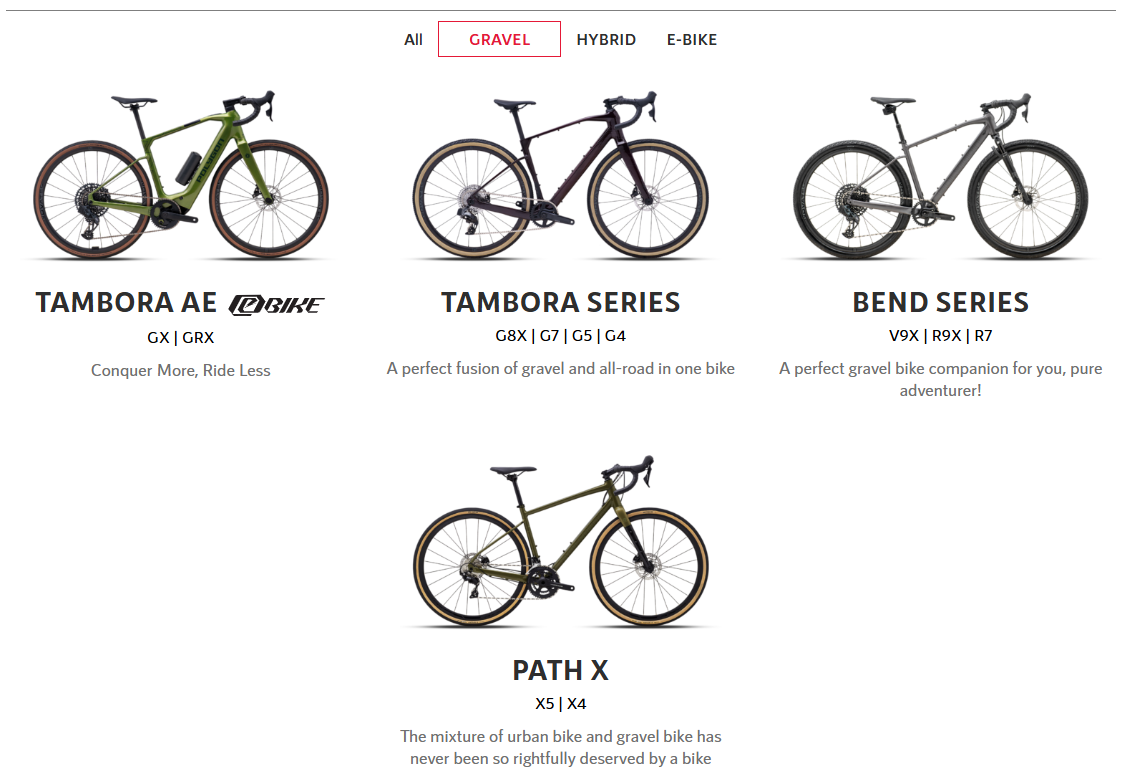Select the G8X | G7 | G5 | G4 models
The height and width of the screenshot is (772, 1121).
(560, 335)
